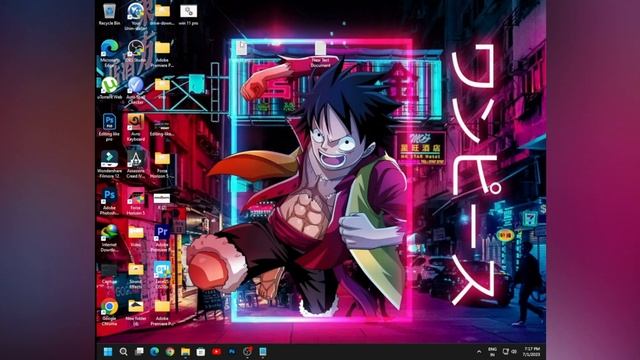Screen dimensions: 640x360
Task: Open the New folder (4) icon
Action: (136, 312)
